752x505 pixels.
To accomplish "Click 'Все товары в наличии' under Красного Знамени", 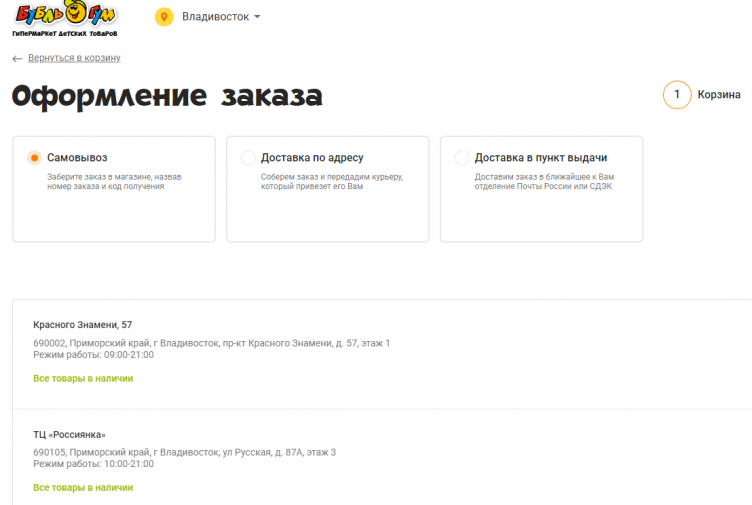I will tap(83, 378).
